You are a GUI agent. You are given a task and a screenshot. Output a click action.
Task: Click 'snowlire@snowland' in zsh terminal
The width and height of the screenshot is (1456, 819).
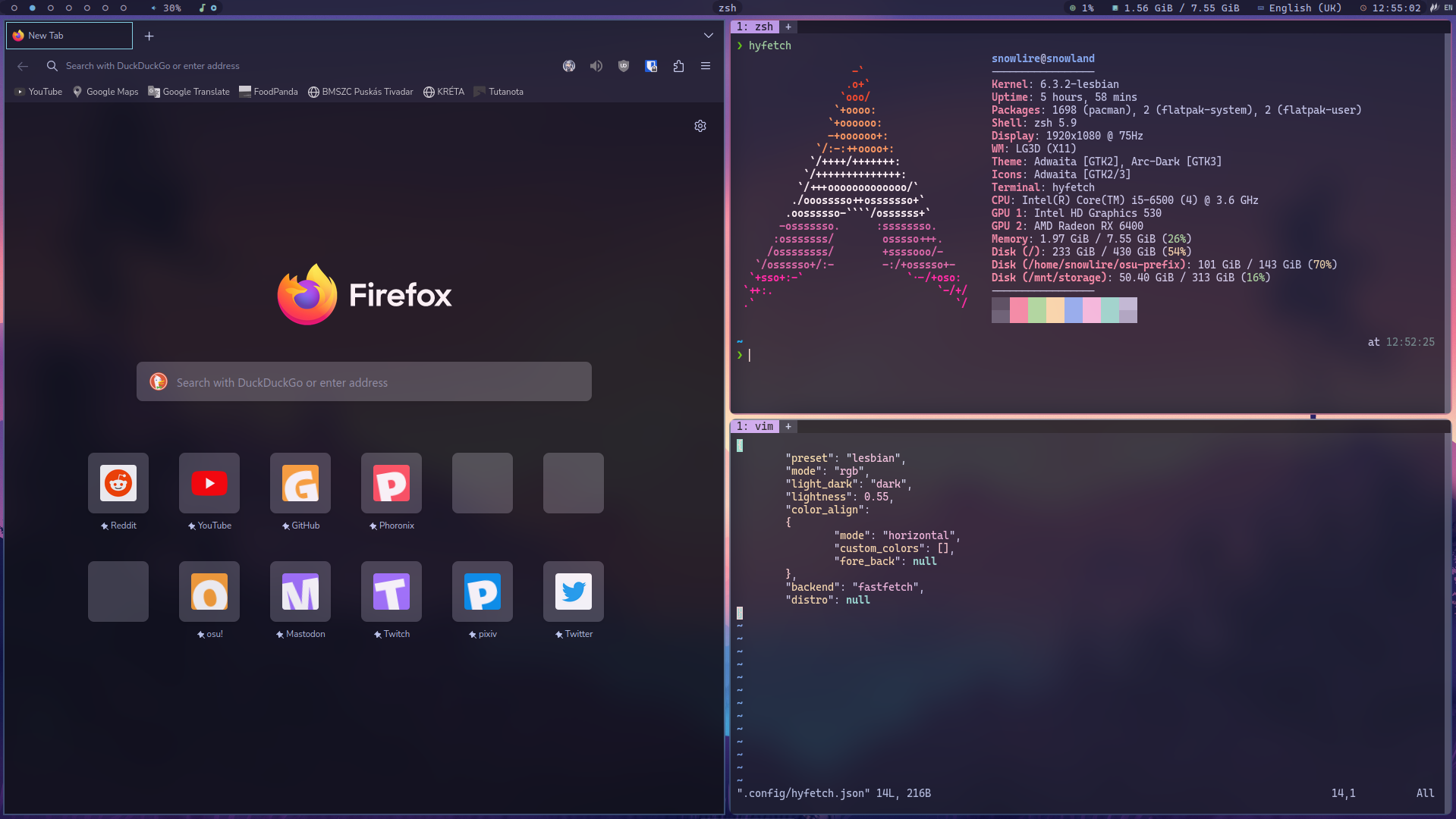coord(1042,58)
